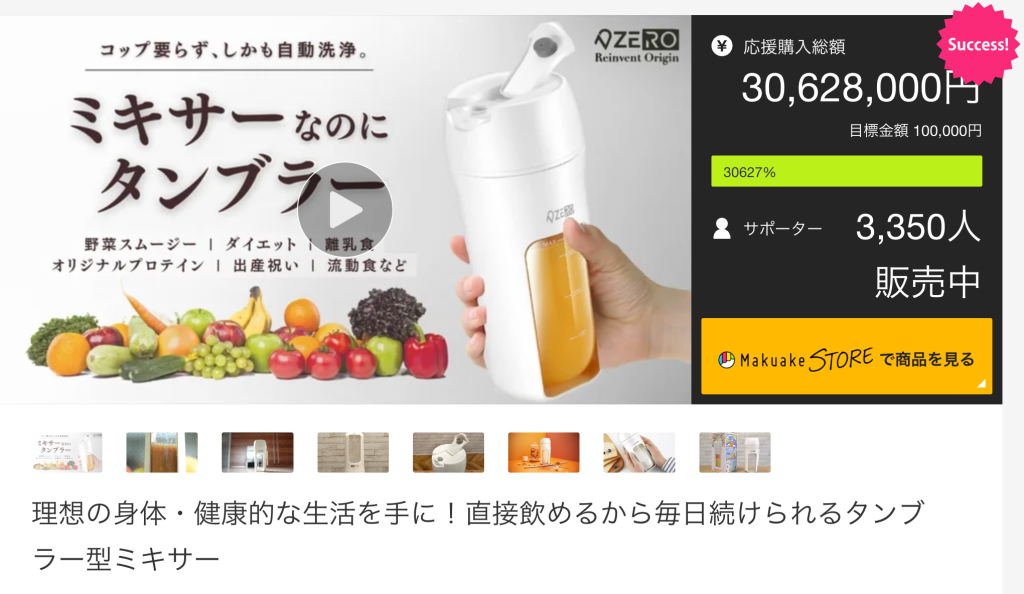Viewport: 1024px width, 594px height.
Task: Click the 3,350人 supporter count
Action: tap(918, 228)
